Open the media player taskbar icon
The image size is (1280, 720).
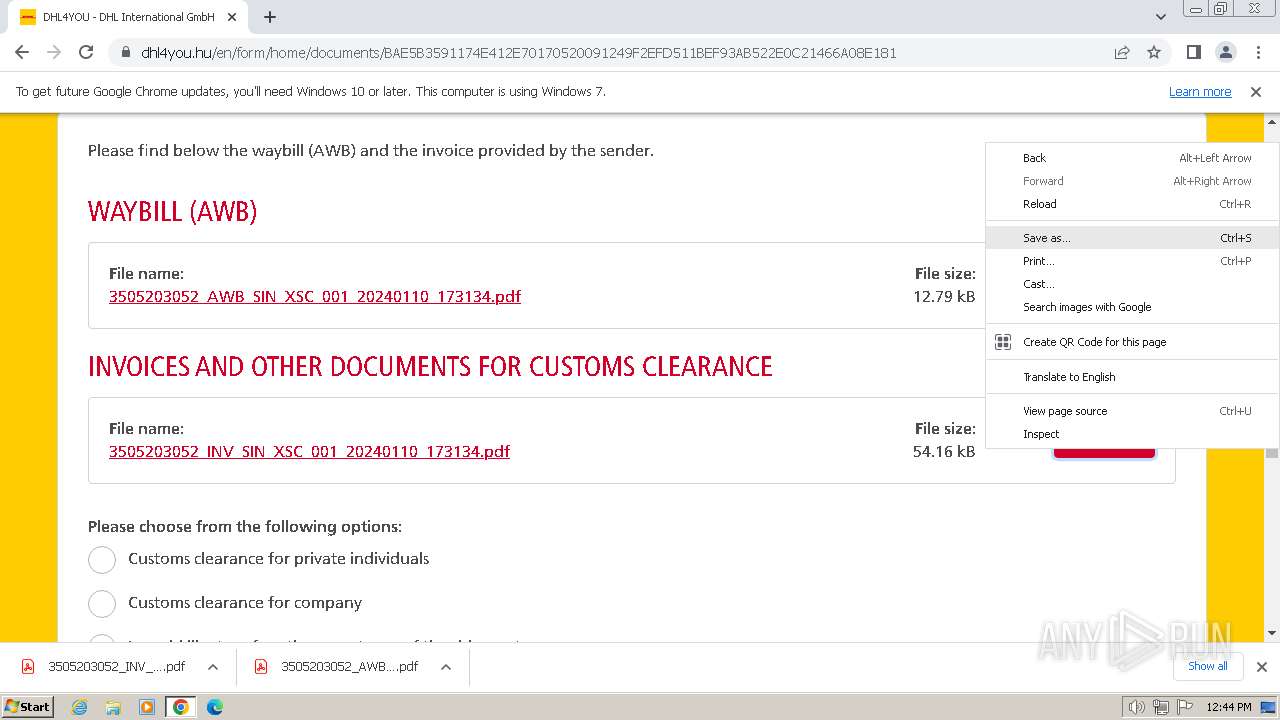click(147, 707)
